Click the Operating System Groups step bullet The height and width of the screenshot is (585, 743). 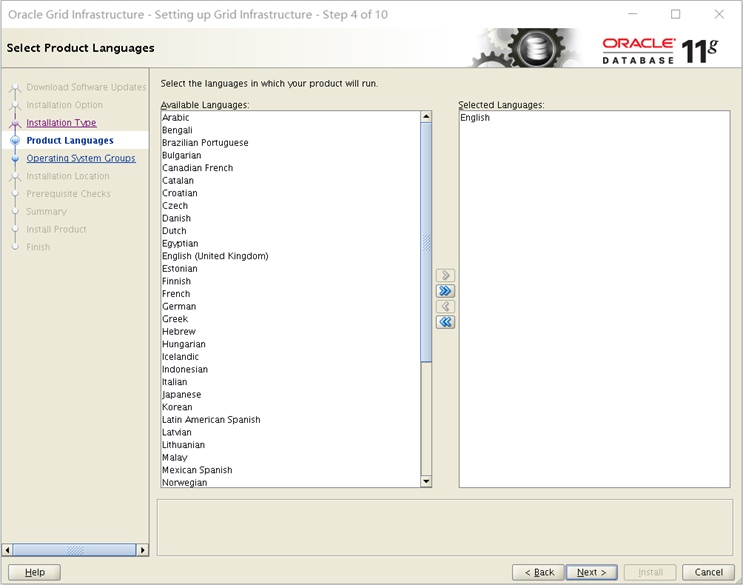coord(15,158)
